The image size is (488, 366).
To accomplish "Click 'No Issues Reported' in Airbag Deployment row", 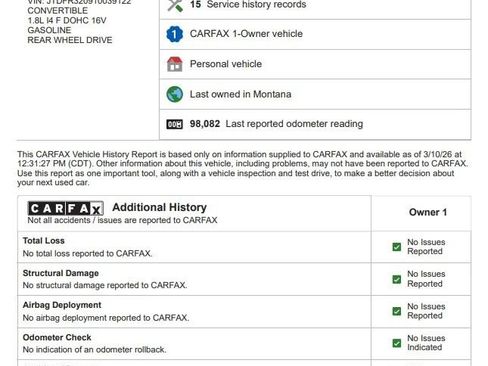I will [426, 311].
